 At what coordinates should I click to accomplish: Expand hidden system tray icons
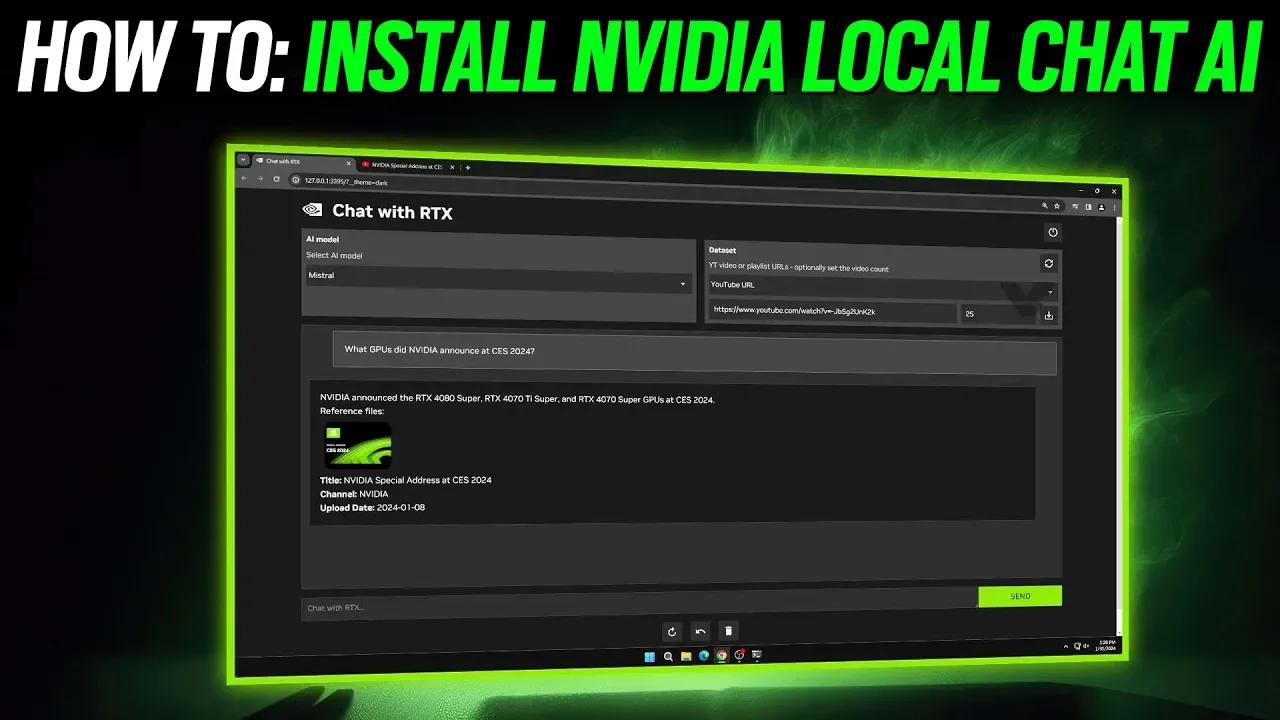click(x=1066, y=646)
